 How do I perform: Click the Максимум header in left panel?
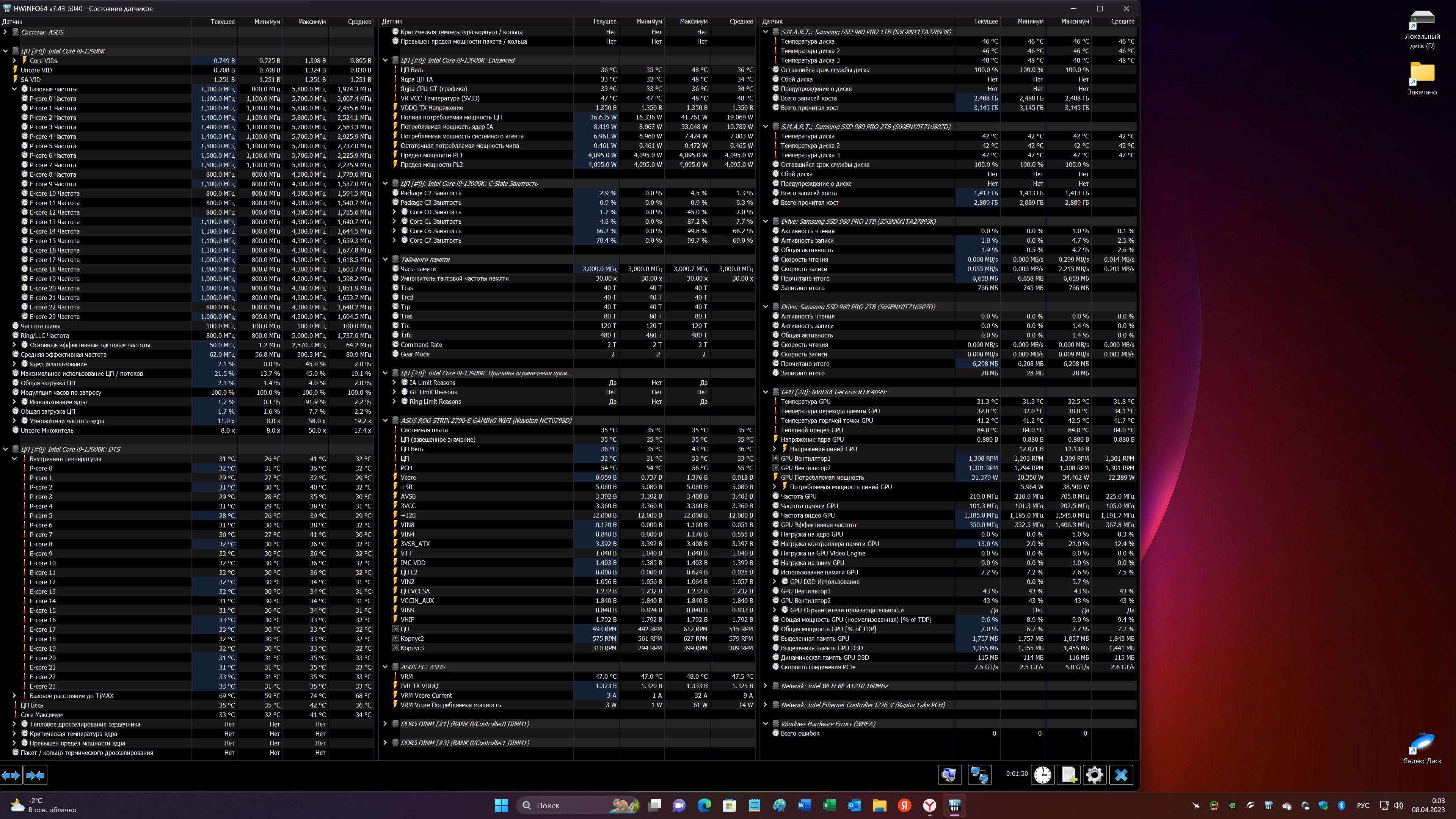click(311, 22)
